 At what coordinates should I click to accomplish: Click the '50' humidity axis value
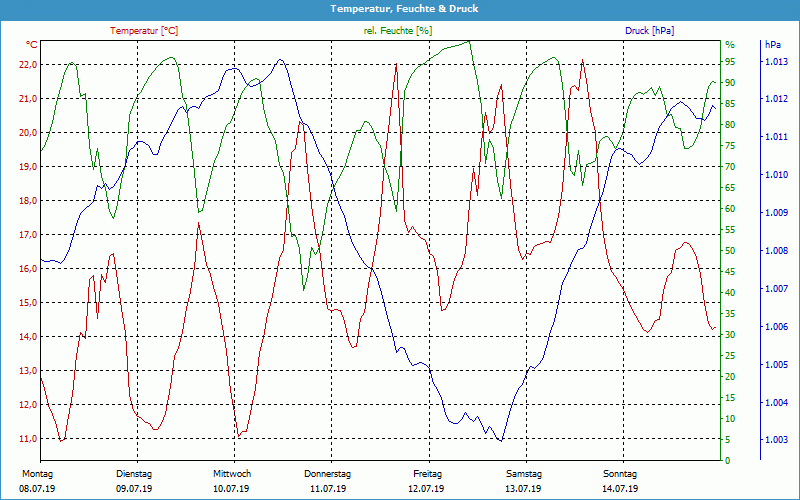730,251
